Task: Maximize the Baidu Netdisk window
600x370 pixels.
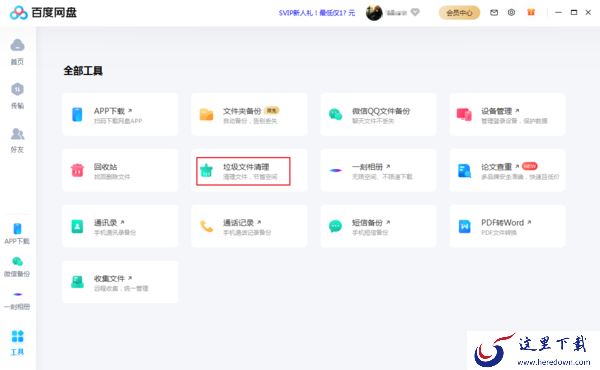Action: (x=574, y=13)
